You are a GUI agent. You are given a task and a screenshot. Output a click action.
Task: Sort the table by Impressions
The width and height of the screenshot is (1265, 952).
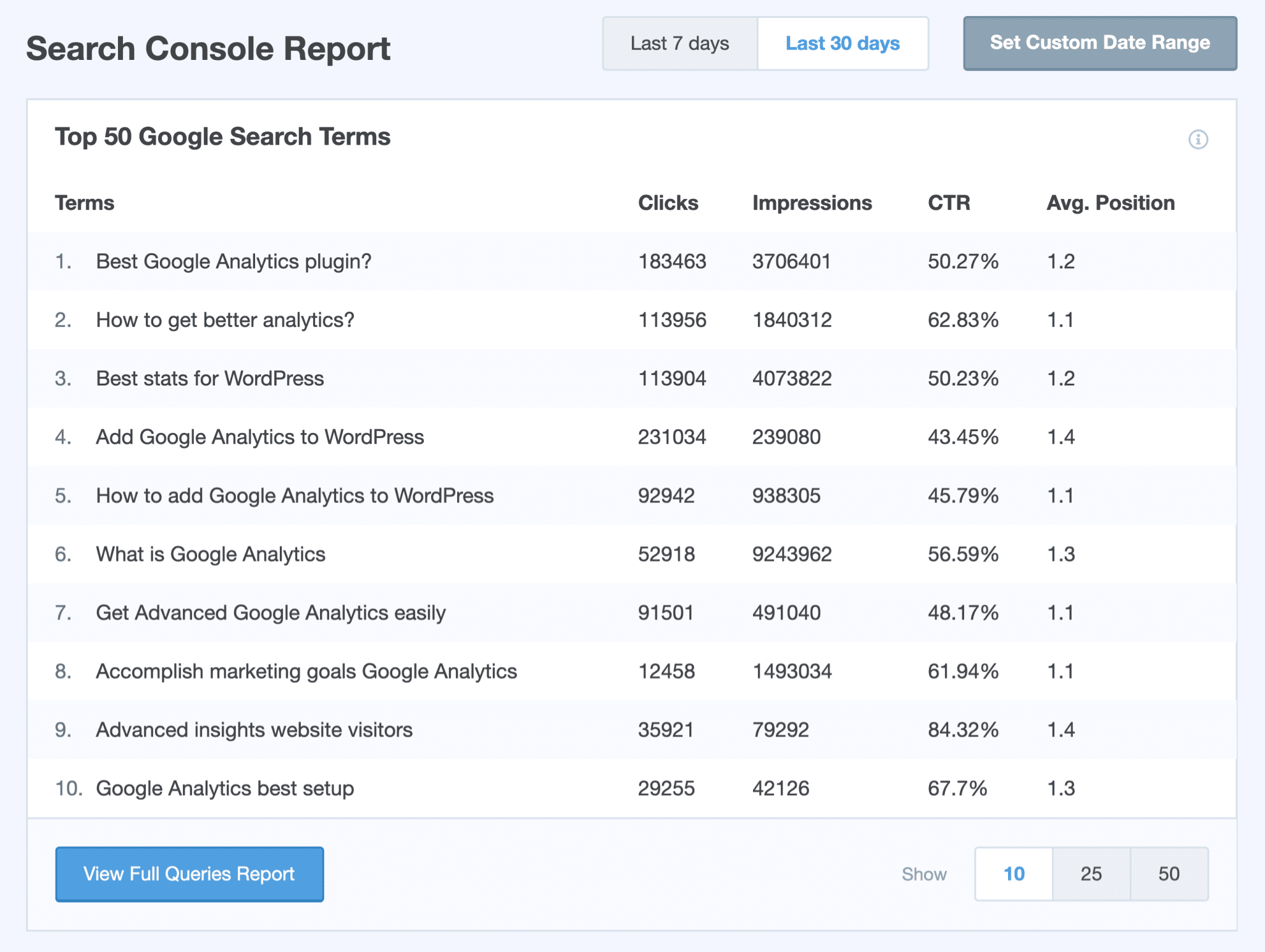click(812, 203)
